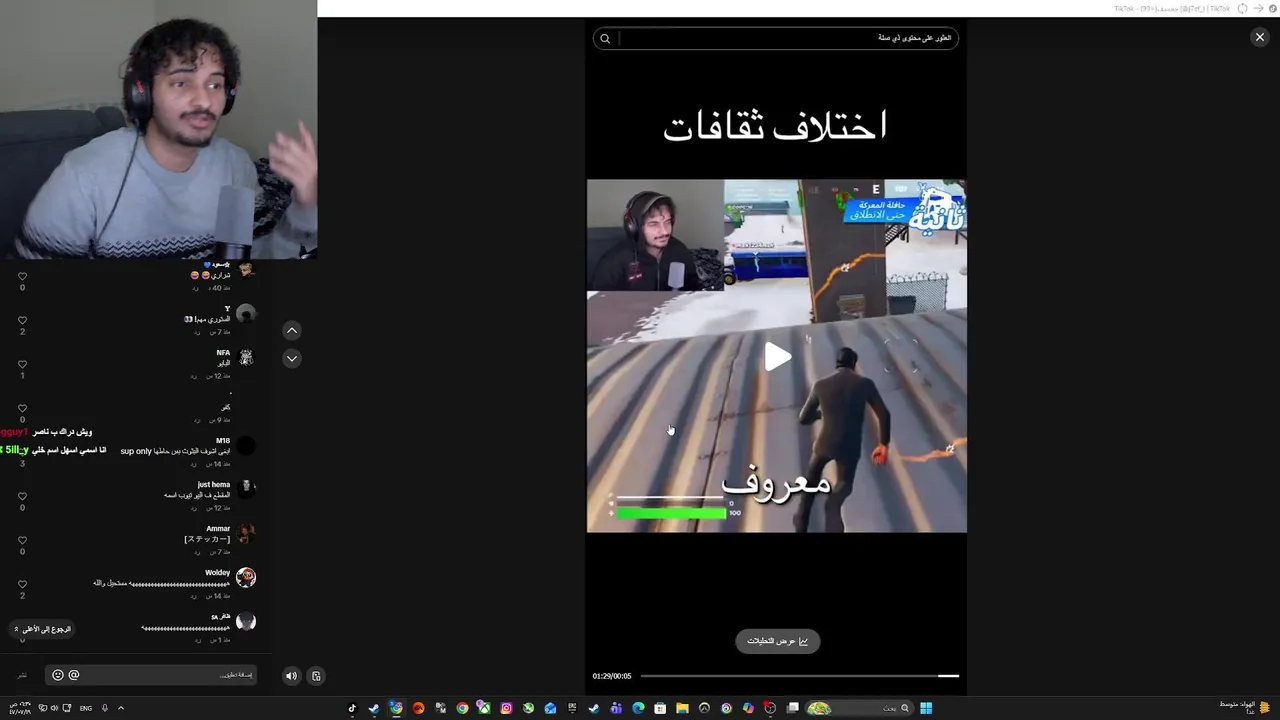1280x720 pixels.
Task: Close the TikTok video viewer
Action: click(1259, 37)
